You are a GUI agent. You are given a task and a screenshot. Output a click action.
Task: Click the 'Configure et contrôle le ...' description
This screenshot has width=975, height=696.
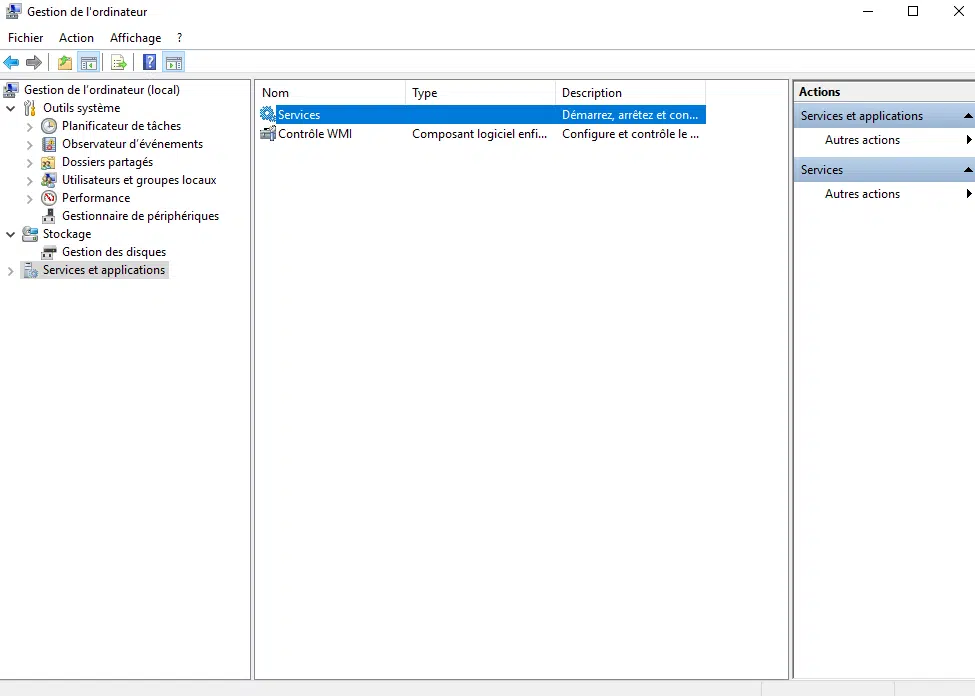tap(631, 134)
